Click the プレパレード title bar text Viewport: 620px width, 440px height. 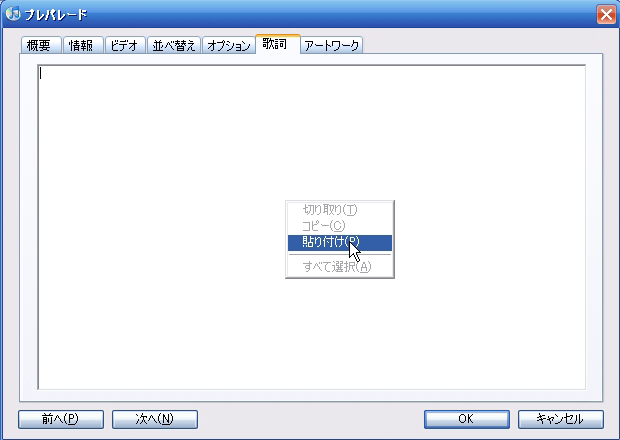56,15
